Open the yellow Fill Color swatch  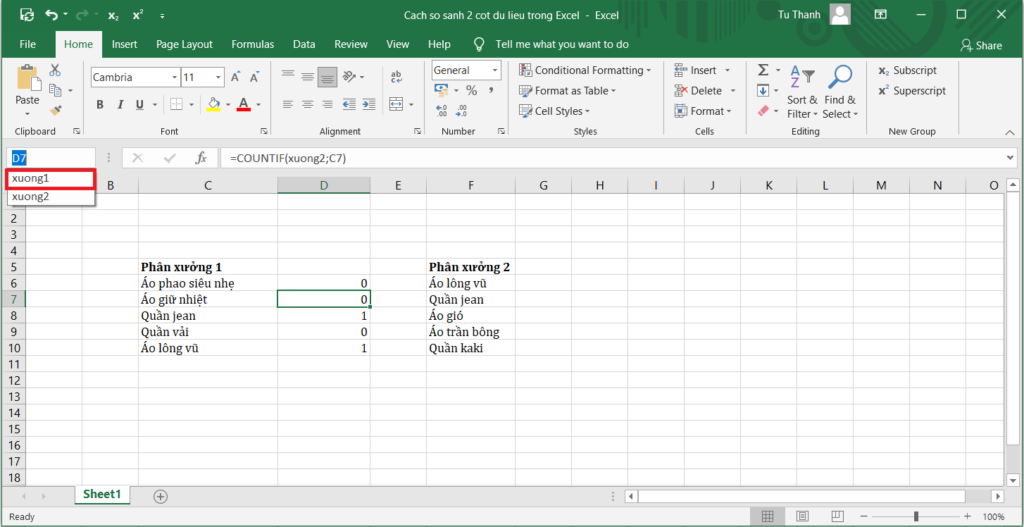[x=212, y=105]
